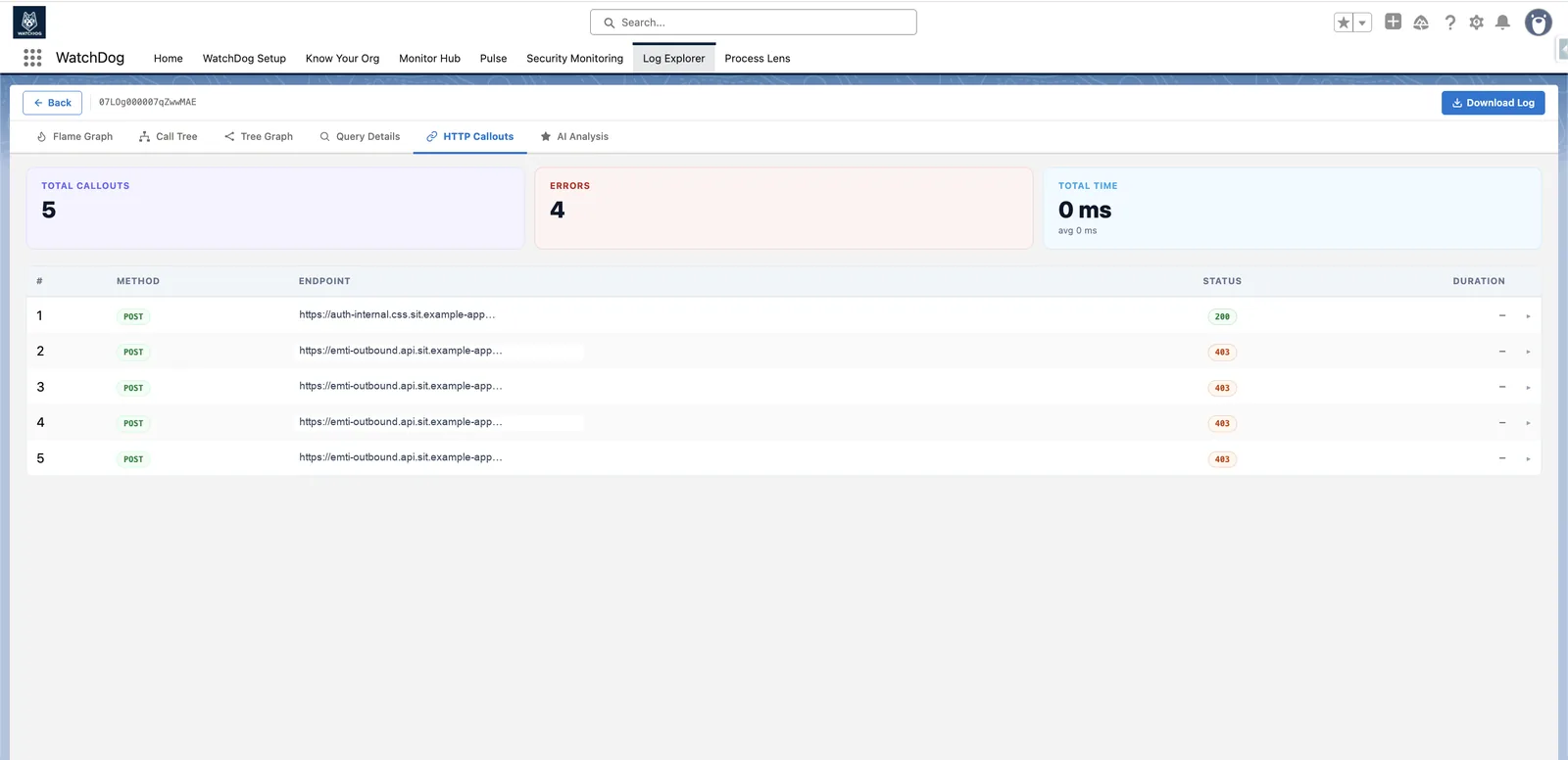This screenshot has height=760, width=1568.
Task: Open the Tree Graph tab
Action: pyautogui.click(x=259, y=137)
